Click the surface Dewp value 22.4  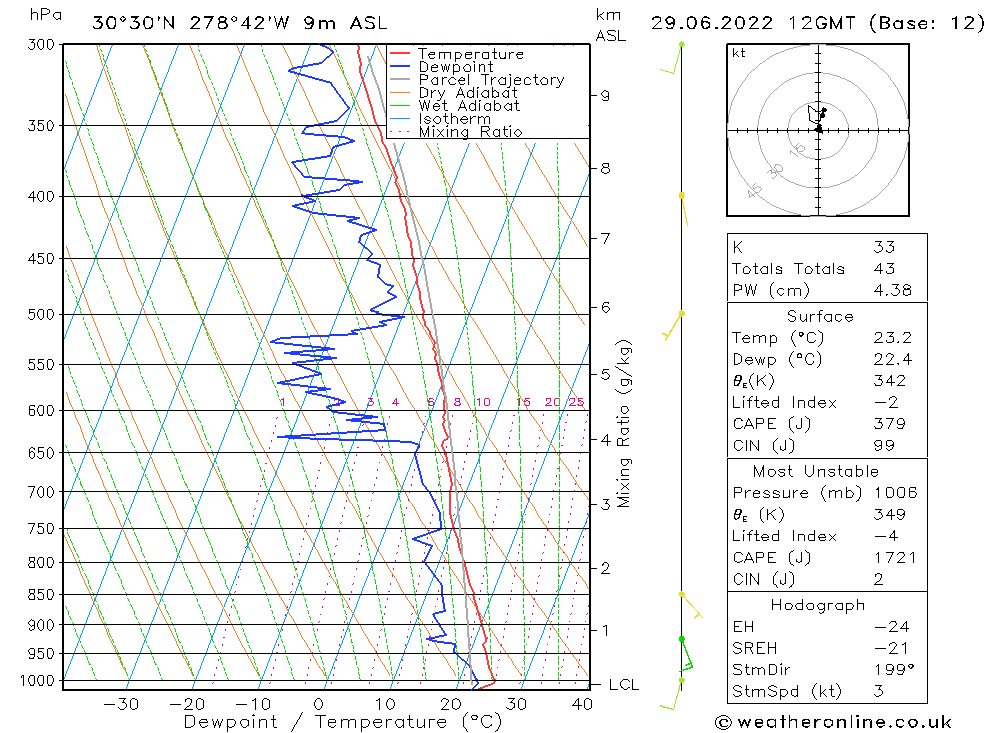[x=892, y=359]
